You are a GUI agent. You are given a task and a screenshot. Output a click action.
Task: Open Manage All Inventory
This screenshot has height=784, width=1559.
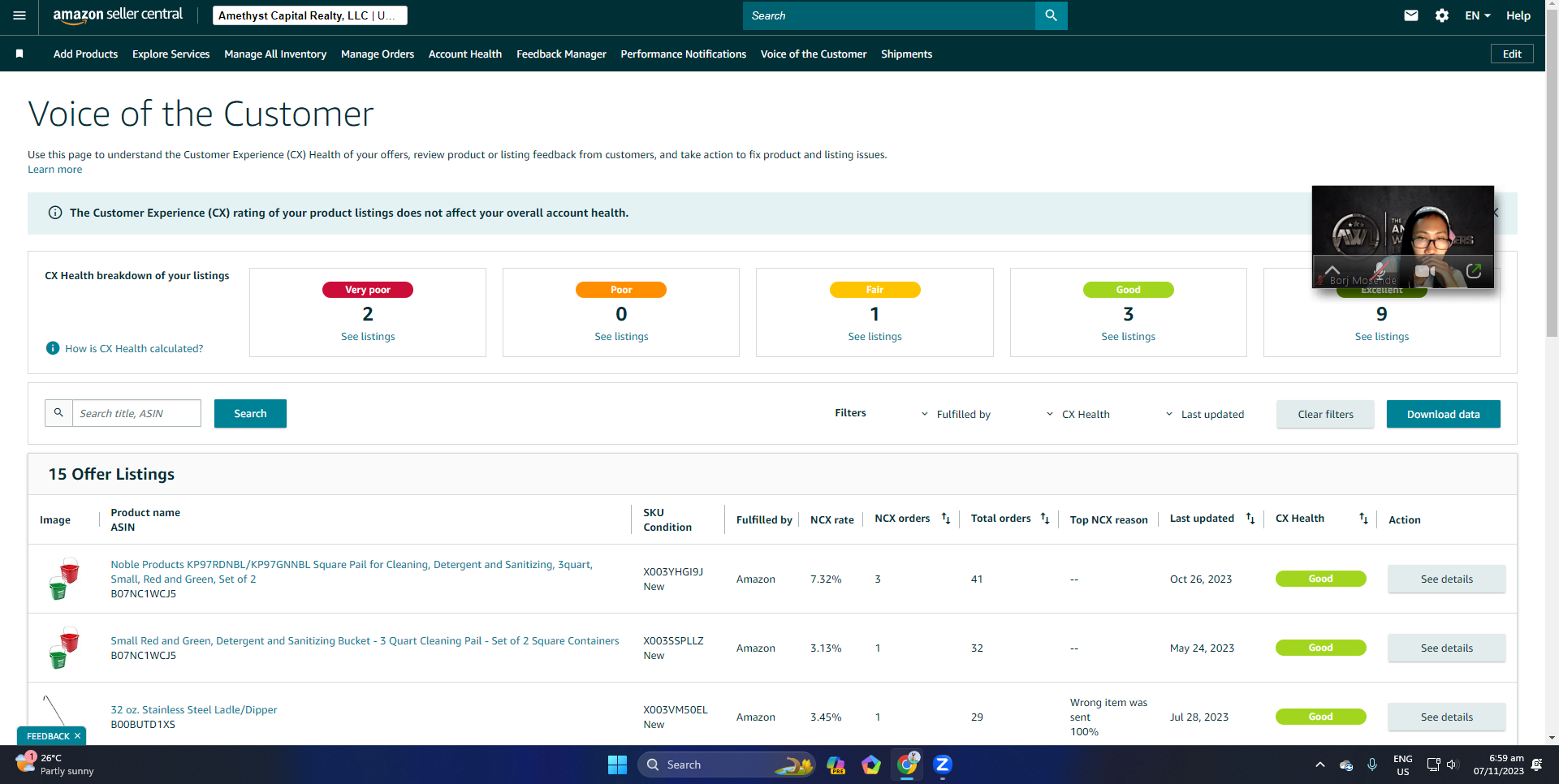pos(275,54)
